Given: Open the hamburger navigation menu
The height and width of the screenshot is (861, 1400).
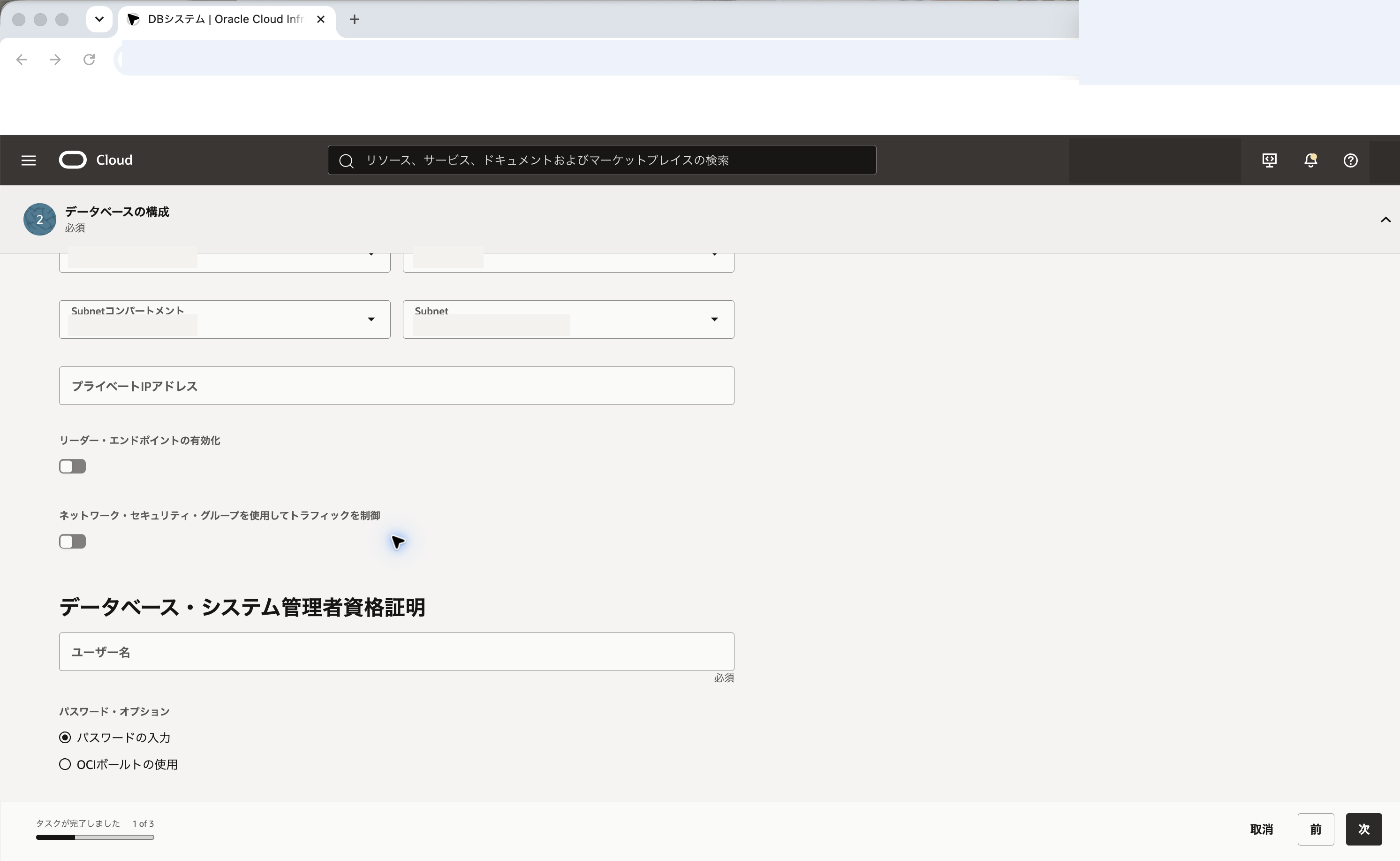Looking at the screenshot, I should 29,160.
